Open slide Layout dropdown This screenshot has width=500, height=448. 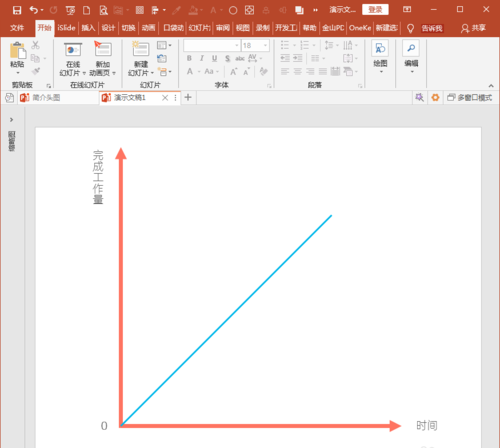tap(164, 45)
